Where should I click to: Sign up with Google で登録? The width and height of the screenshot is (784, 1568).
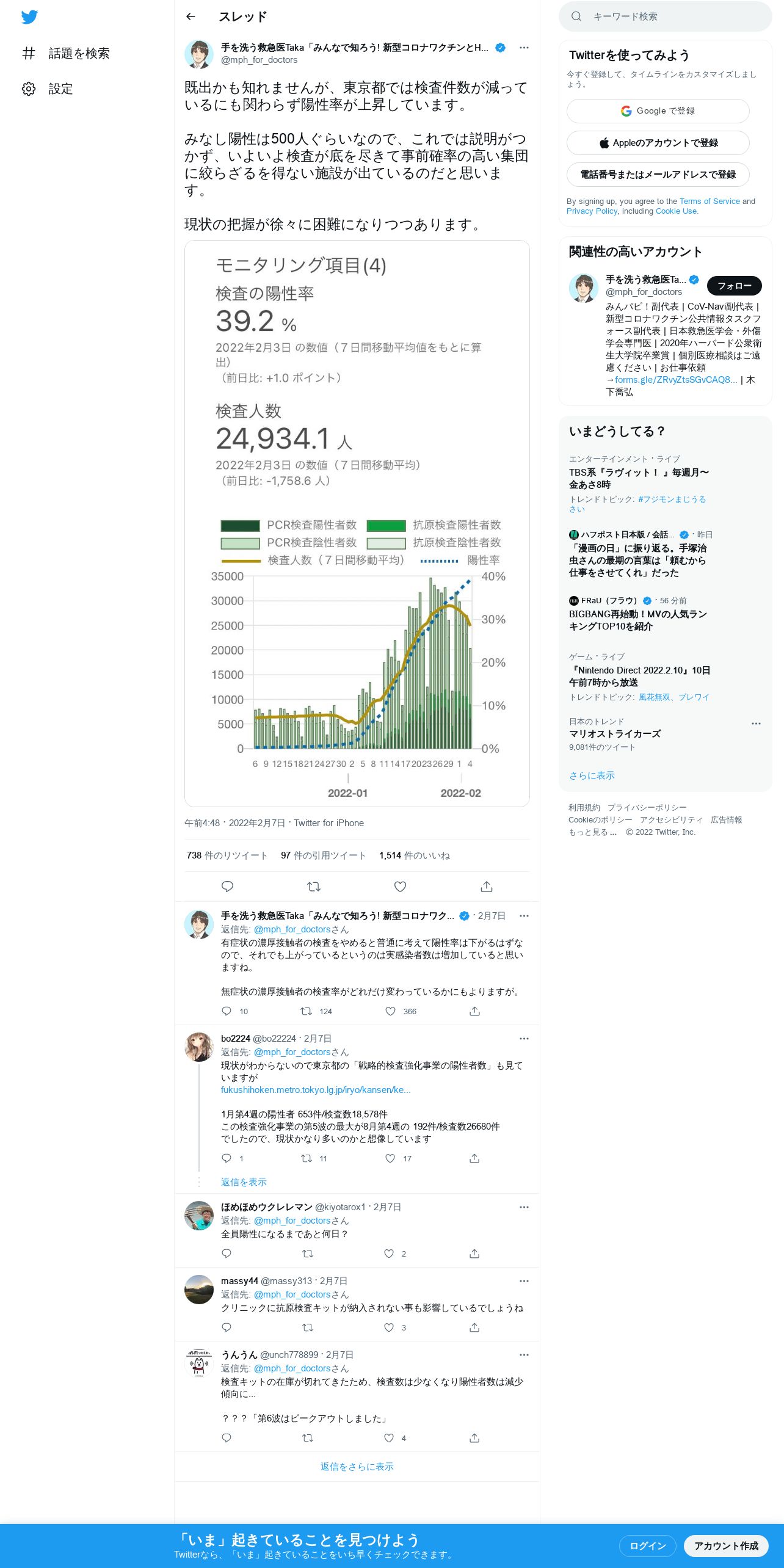click(x=658, y=111)
